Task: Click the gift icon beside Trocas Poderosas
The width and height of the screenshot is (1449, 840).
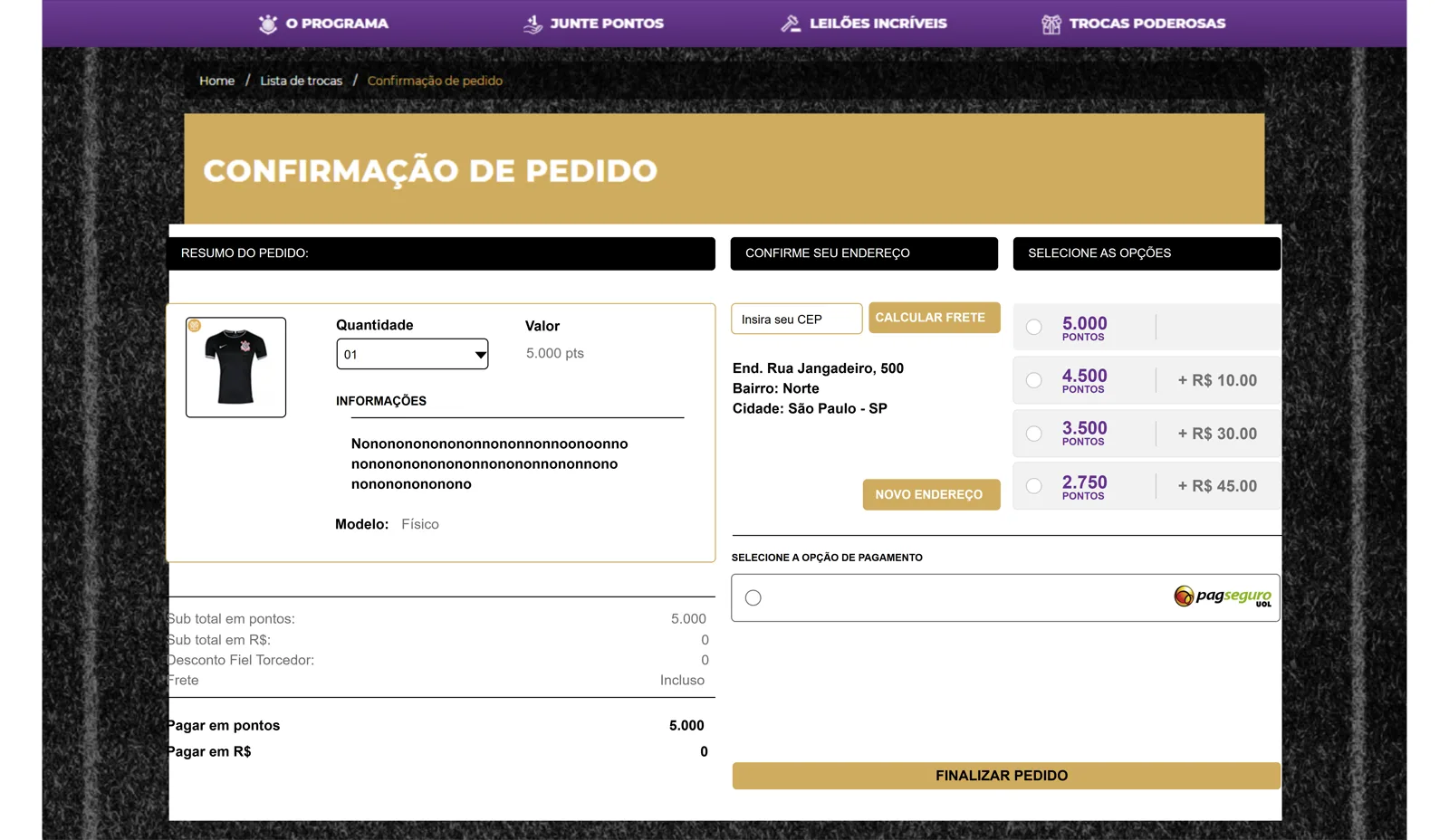Action: click(x=1051, y=24)
